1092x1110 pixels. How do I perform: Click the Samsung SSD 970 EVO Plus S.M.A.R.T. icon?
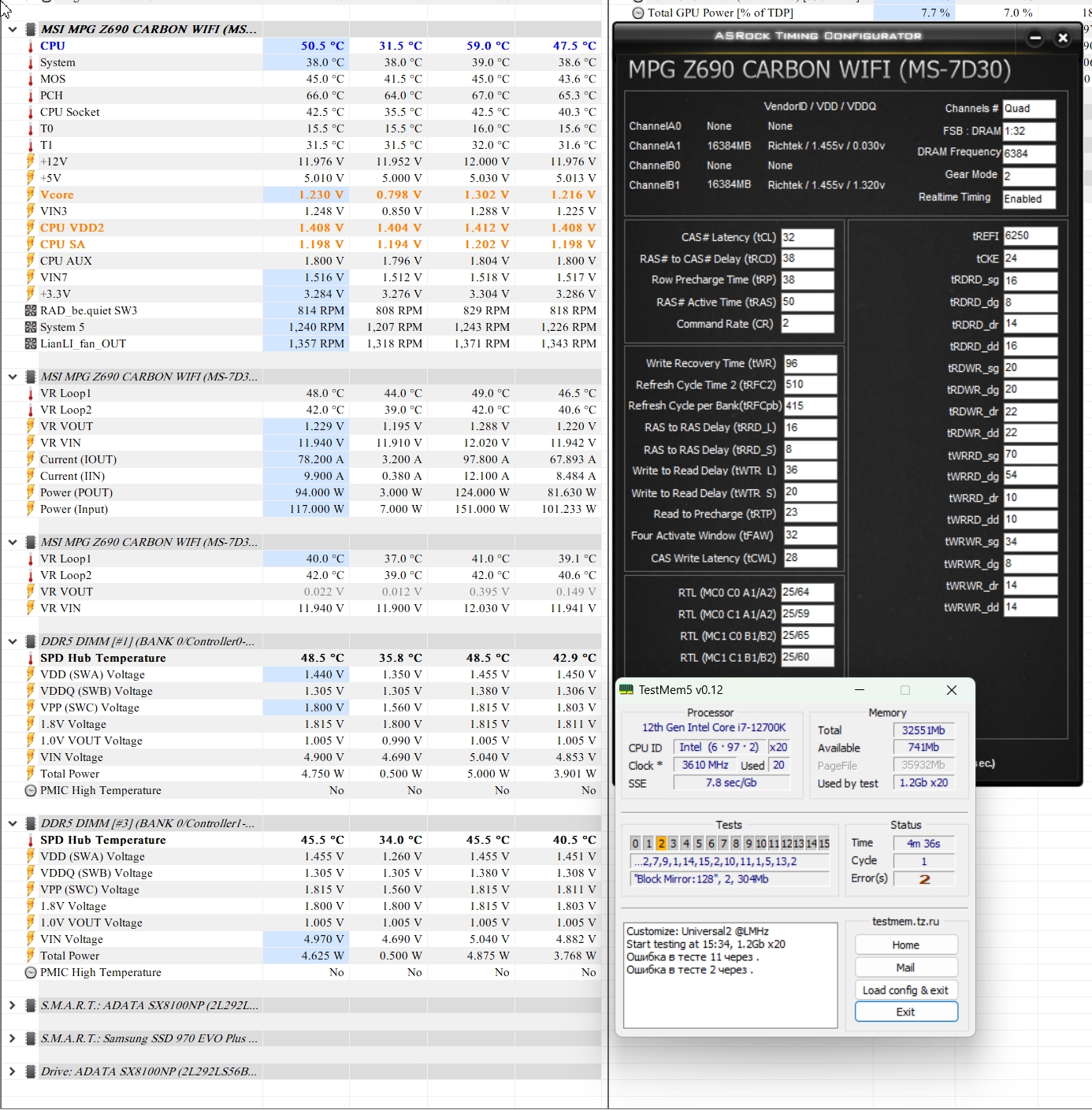pos(31,1038)
